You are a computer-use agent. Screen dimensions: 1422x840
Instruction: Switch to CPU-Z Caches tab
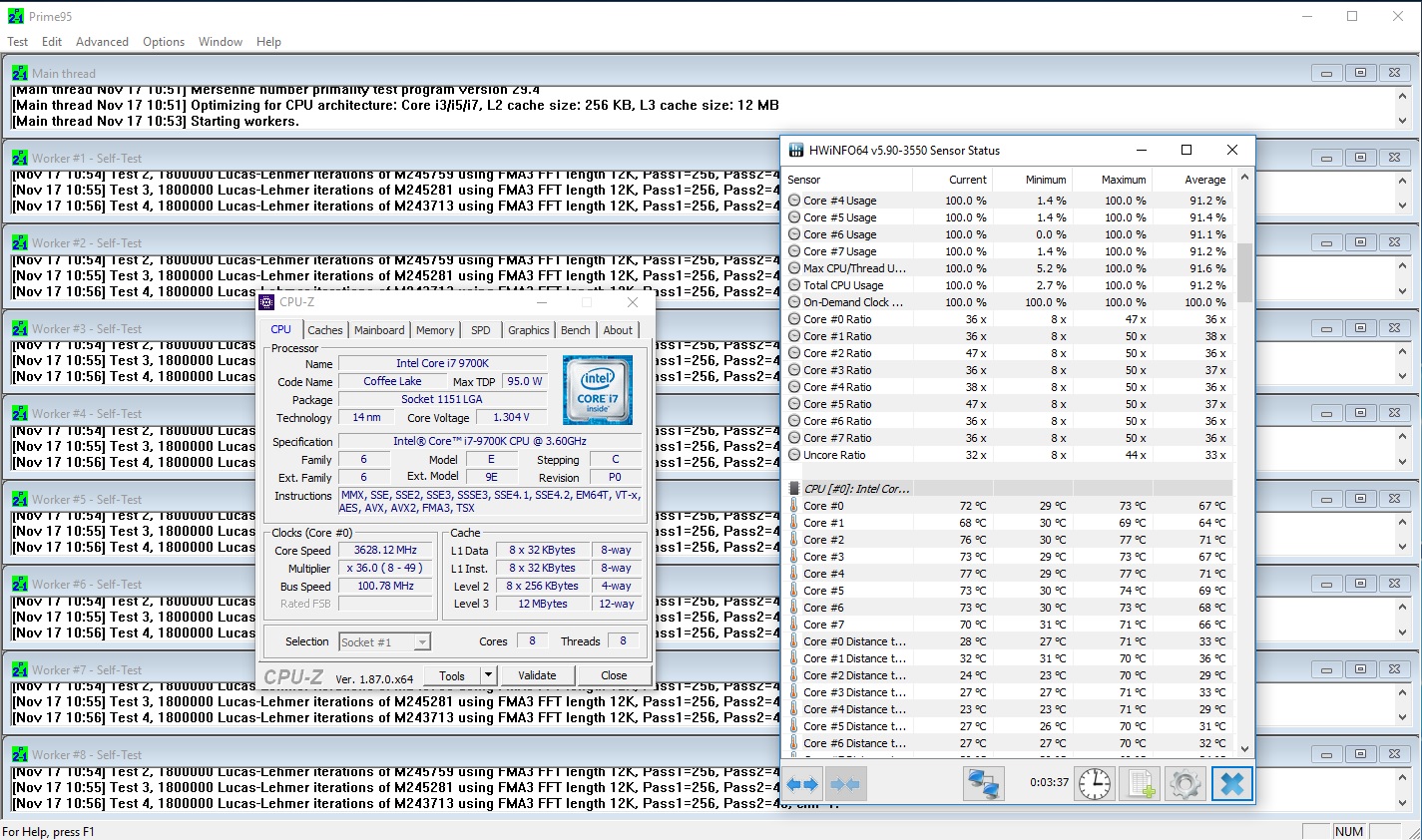[x=324, y=330]
